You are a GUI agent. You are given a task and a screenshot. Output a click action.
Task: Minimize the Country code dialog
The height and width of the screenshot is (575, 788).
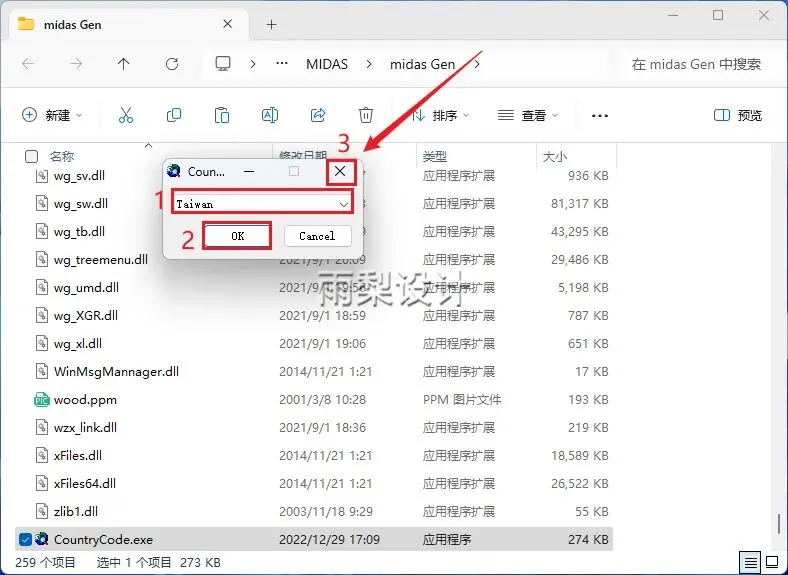coord(249,171)
